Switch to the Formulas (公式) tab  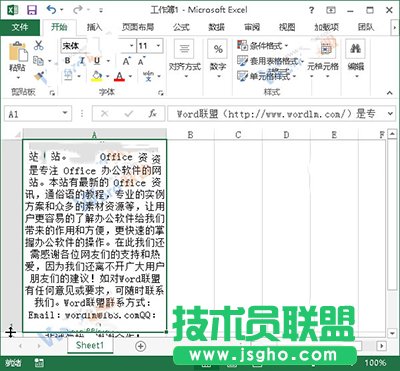coord(181,27)
